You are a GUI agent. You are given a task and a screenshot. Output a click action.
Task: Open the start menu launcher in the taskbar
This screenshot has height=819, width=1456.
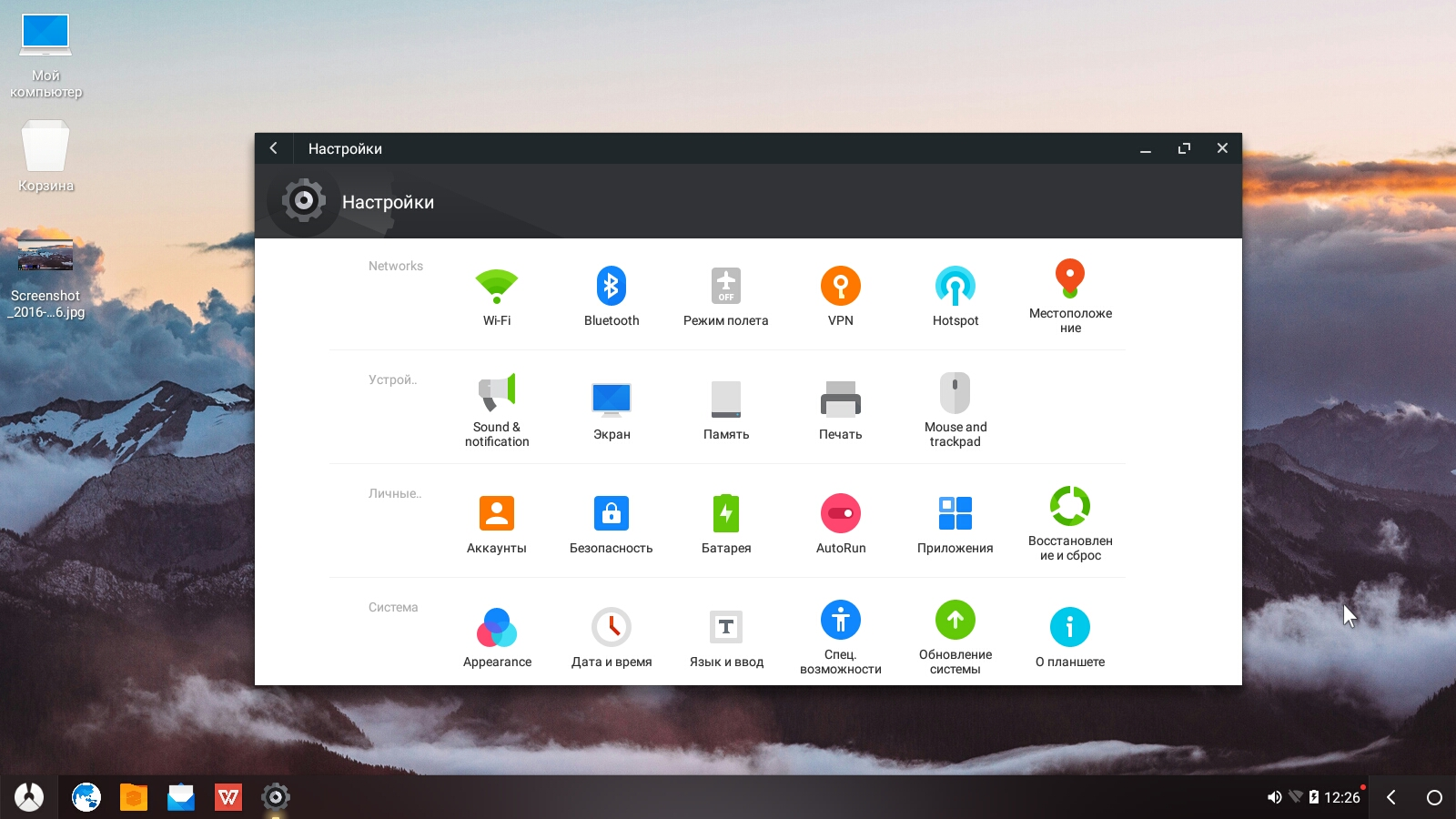click(29, 797)
